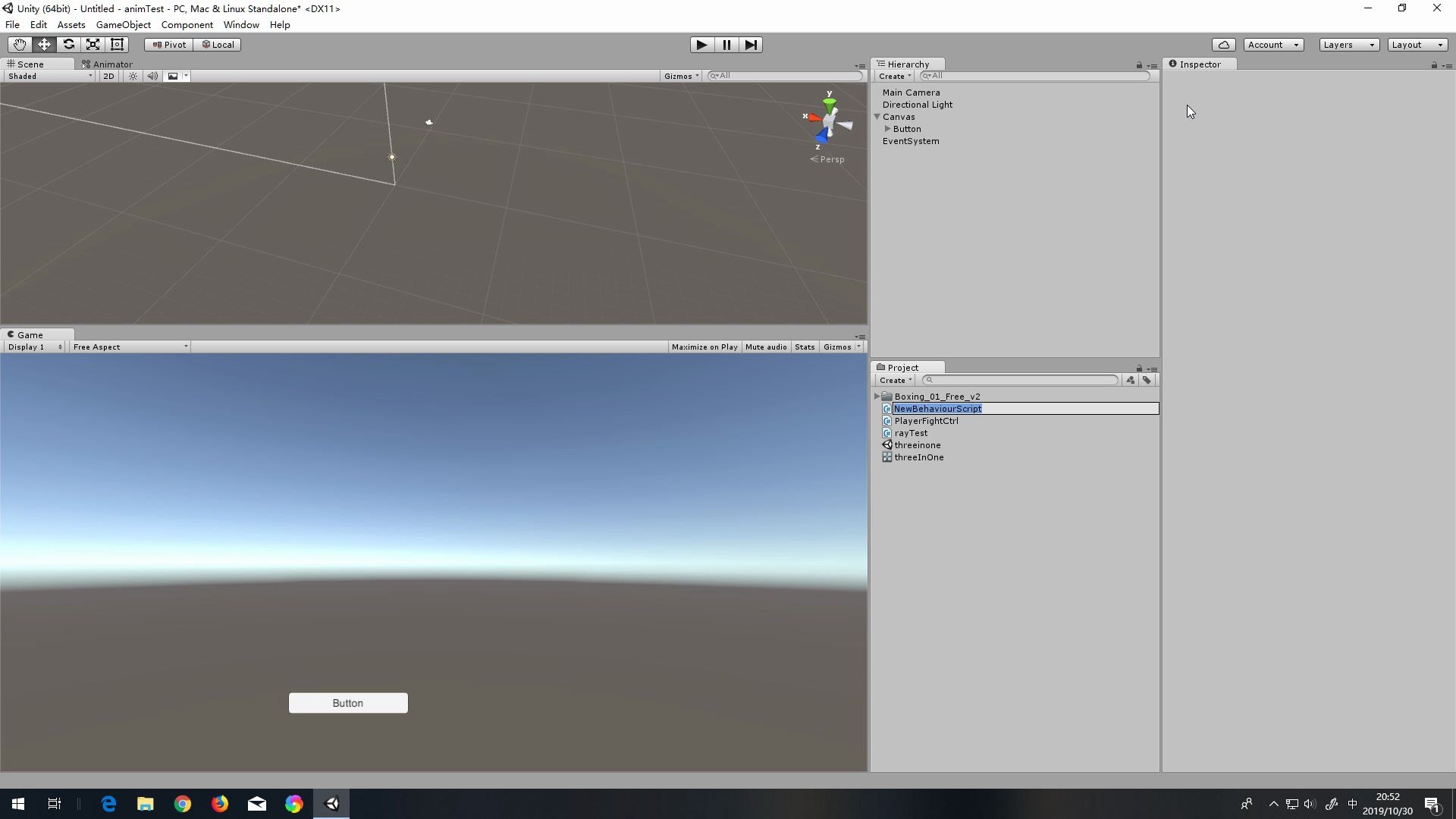1456x819 pixels.
Task: Toggle the Maximize on Play button
Action: click(x=703, y=347)
